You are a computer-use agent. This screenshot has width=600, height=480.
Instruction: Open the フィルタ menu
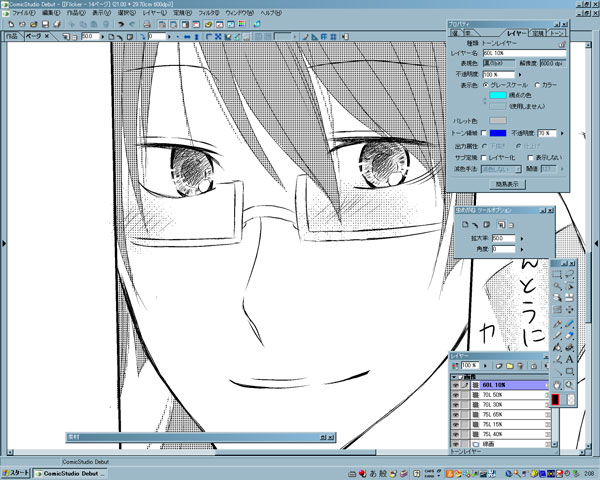coord(209,13)
